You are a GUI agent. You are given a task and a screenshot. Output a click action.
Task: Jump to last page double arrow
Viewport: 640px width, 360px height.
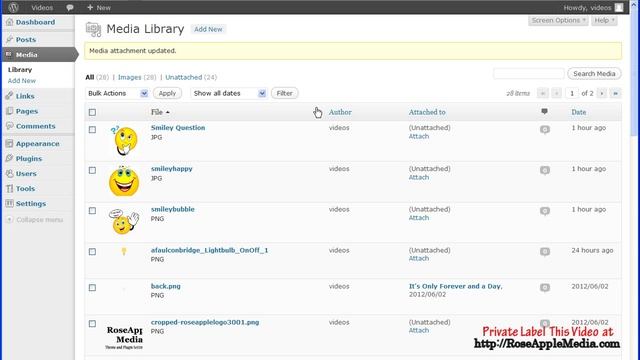pos(616,93)
